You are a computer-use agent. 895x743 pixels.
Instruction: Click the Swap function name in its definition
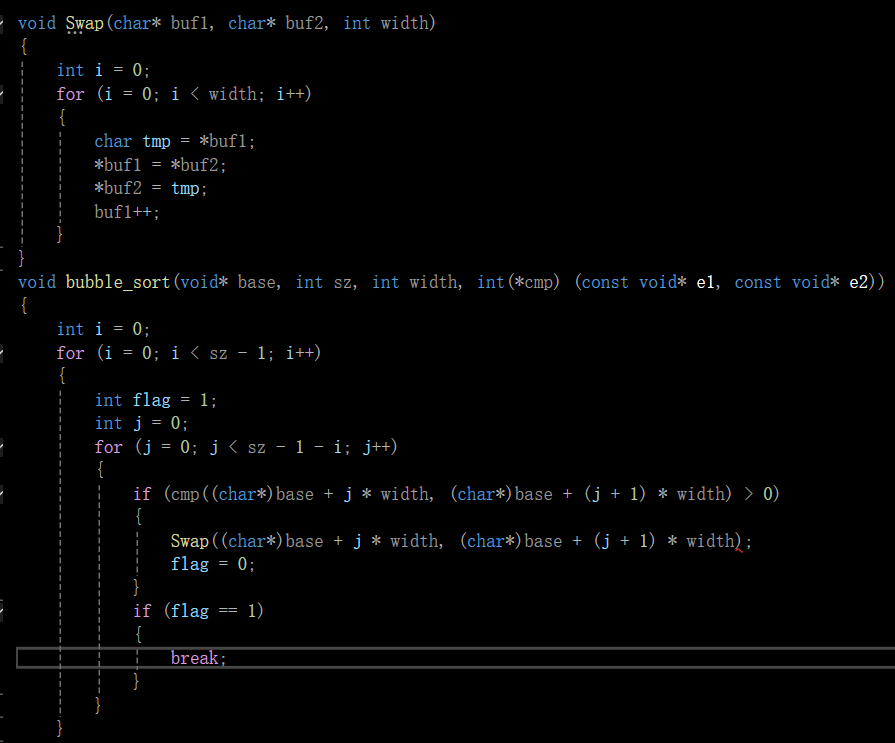[x=84, y=23]
